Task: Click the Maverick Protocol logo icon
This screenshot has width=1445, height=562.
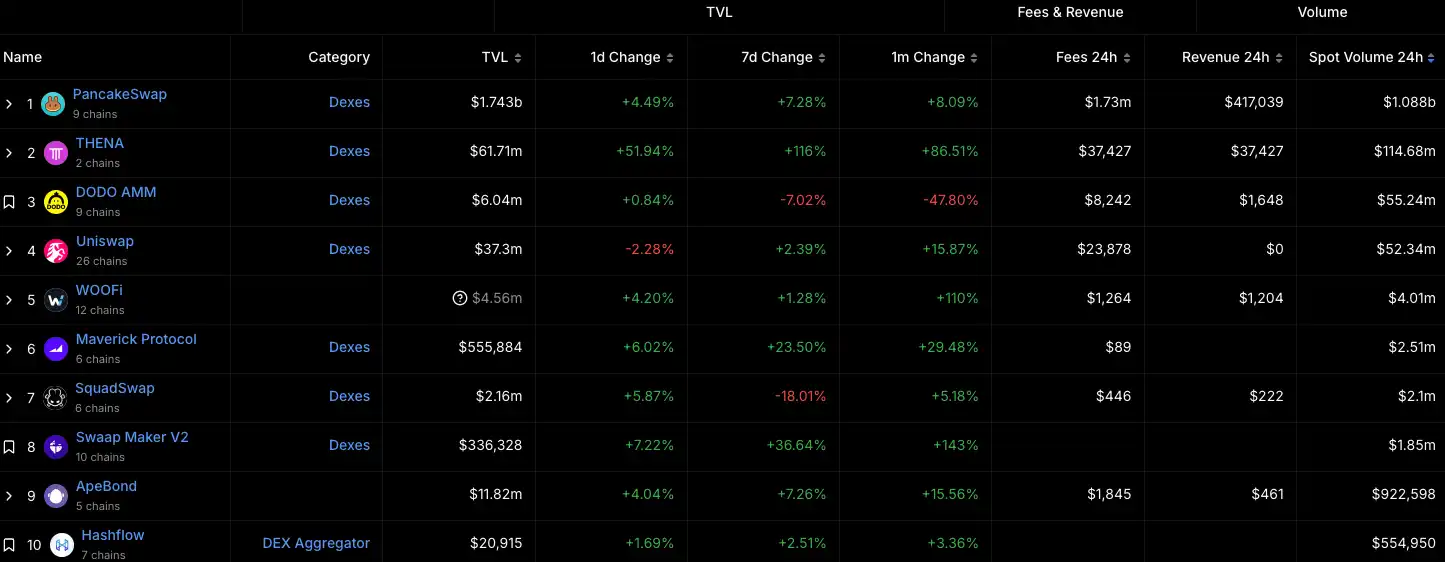Action: coord(56,348)
